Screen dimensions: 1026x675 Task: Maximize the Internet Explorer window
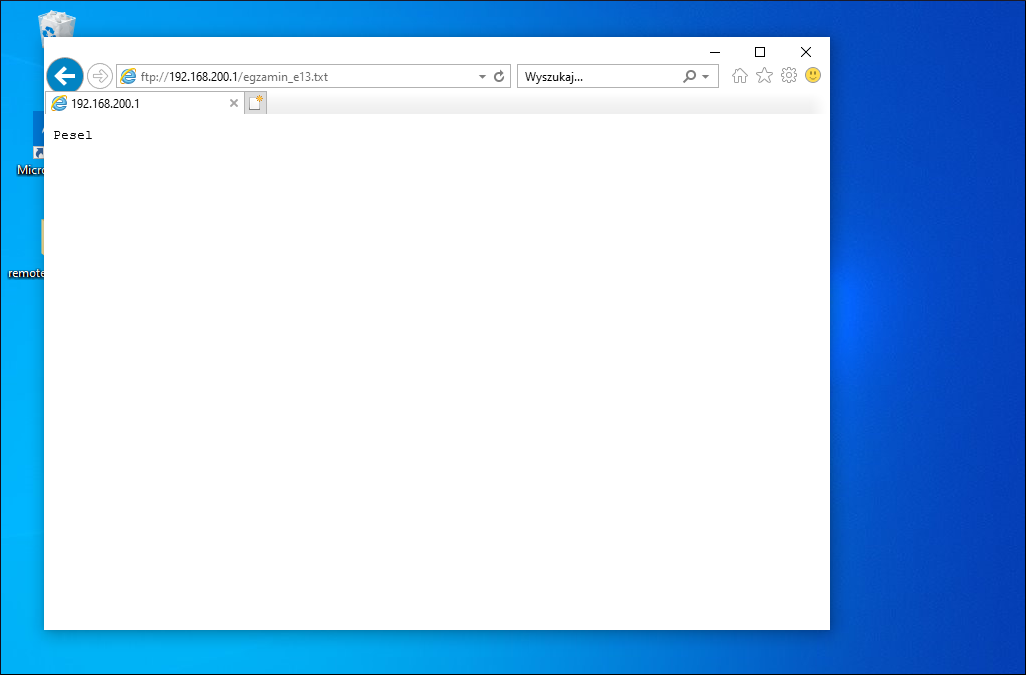pos(760,52)
